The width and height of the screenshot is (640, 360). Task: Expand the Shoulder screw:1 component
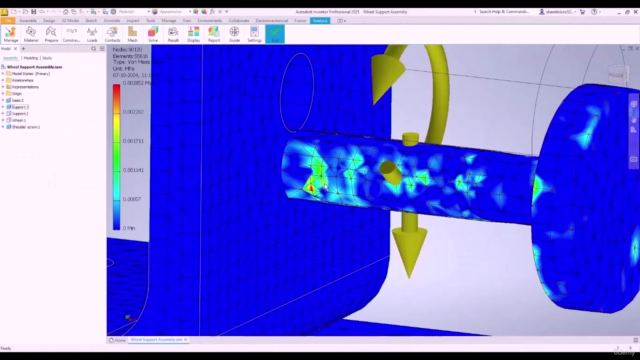(3, 127)
